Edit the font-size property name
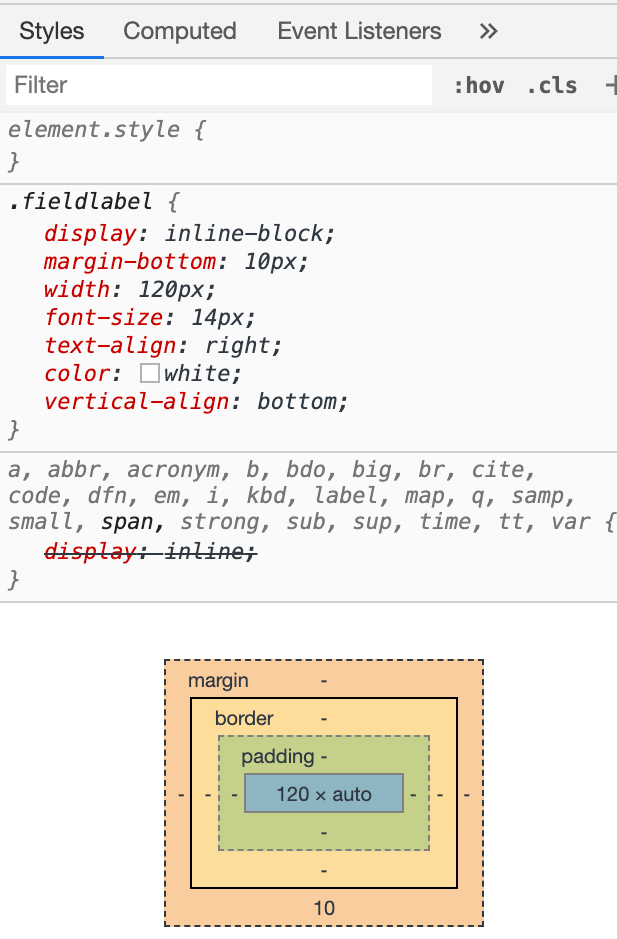Viewport: 617px width, 939px height. tap(104, 317)
